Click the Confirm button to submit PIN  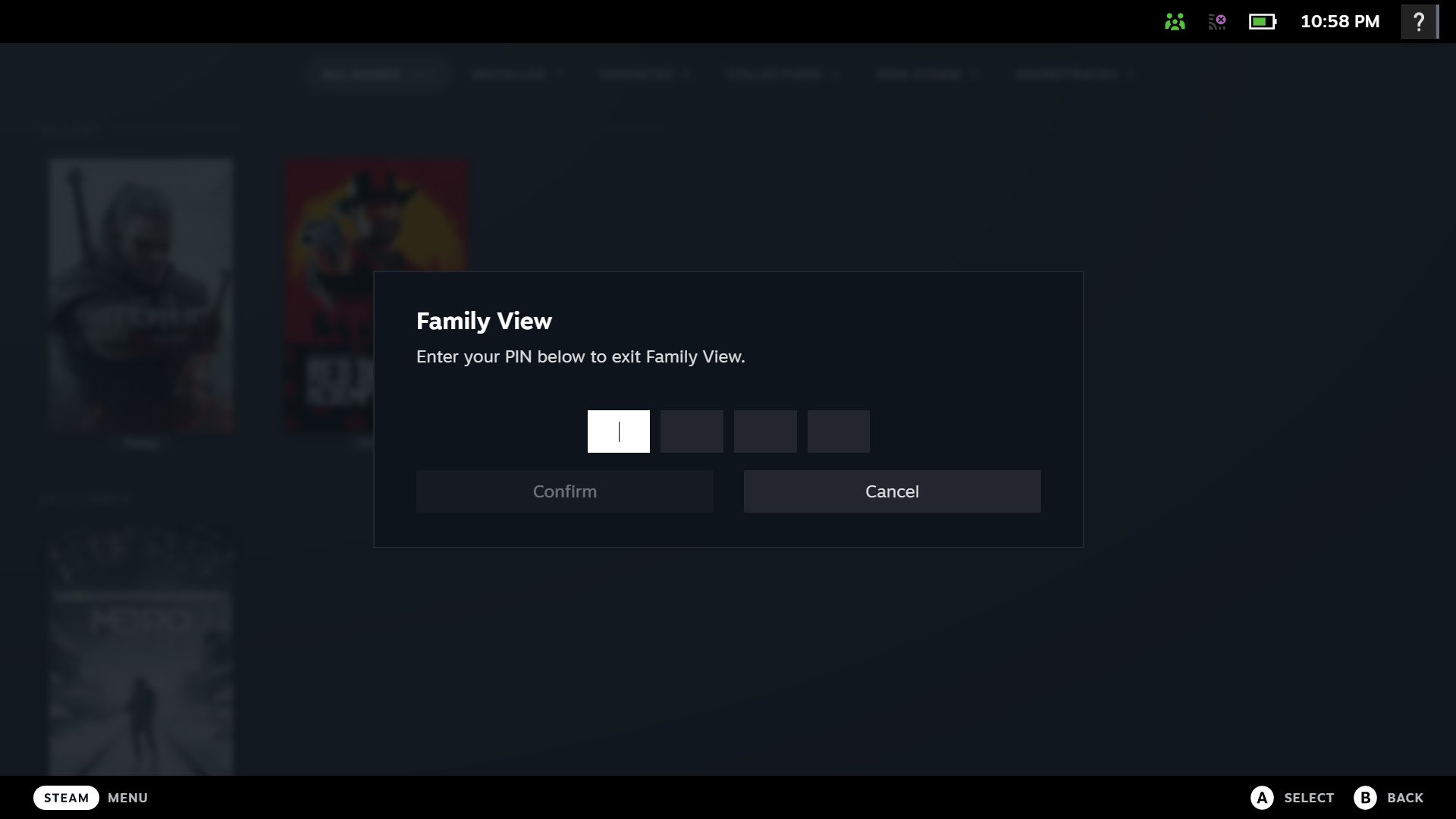(x=564, y=491)
